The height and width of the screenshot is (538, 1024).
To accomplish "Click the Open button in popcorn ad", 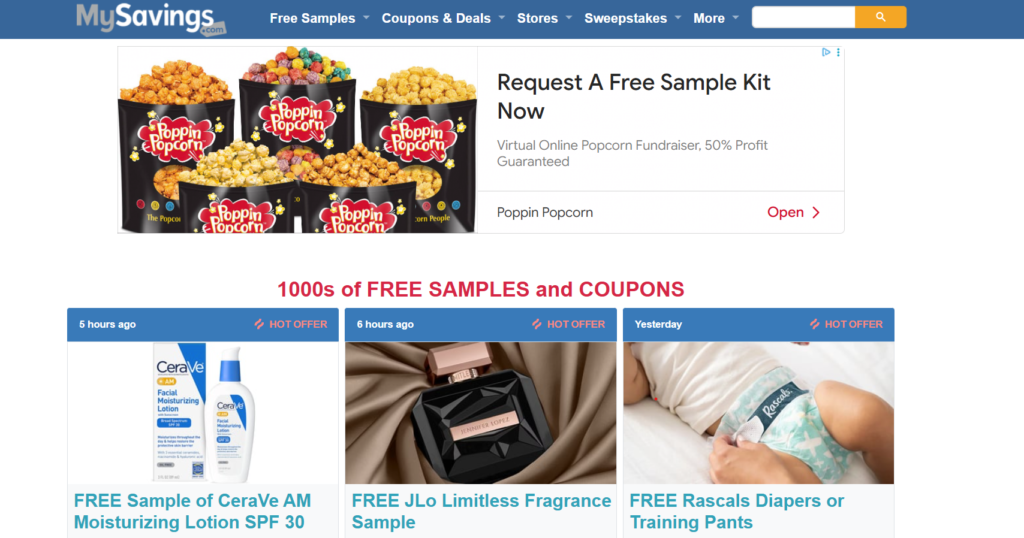I will [x=793, y=212].
